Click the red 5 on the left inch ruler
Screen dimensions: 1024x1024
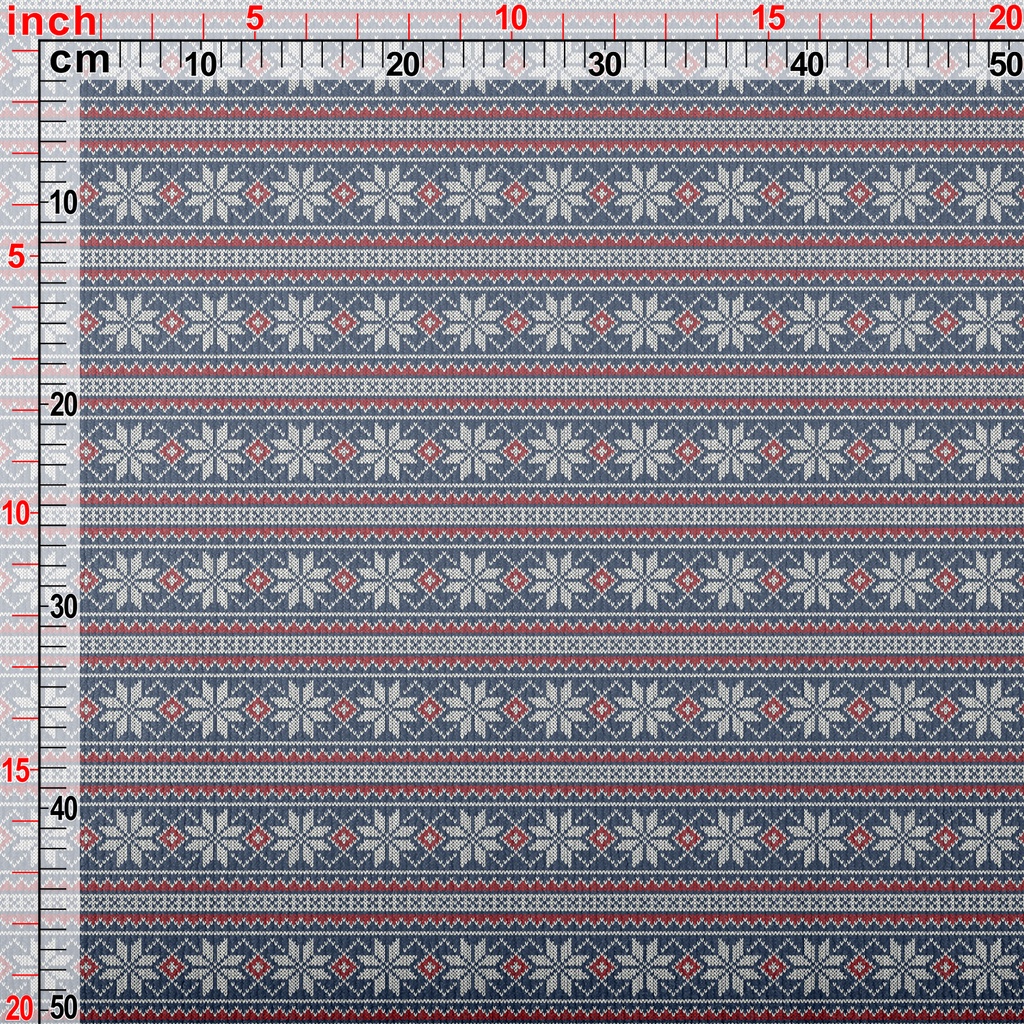point(17,257)
